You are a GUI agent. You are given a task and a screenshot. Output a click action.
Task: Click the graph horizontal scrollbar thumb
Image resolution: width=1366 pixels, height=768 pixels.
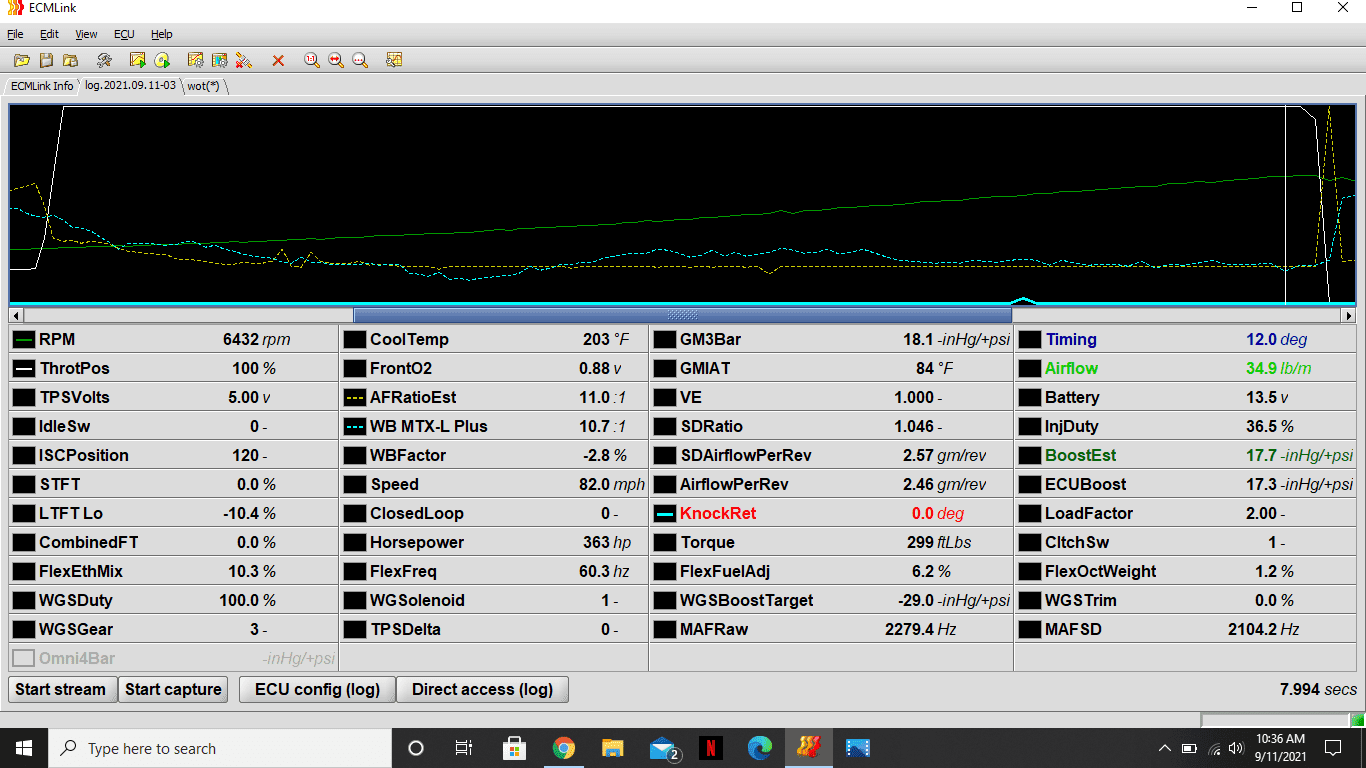(x=683, y=315)
